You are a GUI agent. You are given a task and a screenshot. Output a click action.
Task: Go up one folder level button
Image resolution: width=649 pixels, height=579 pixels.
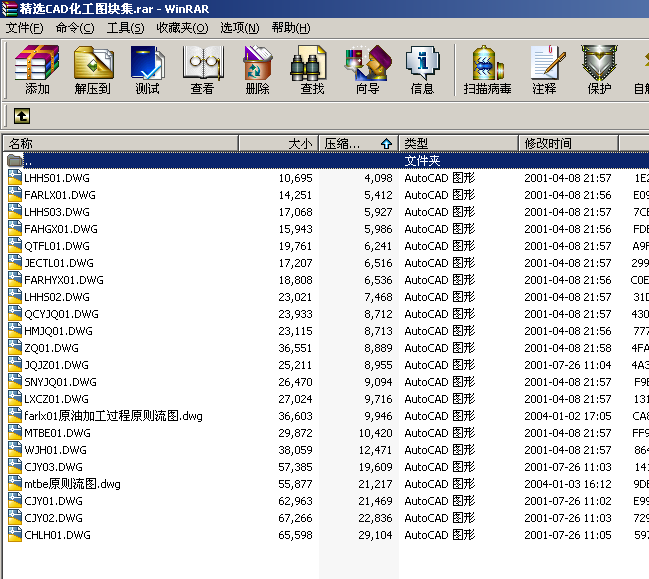(22, 116)
